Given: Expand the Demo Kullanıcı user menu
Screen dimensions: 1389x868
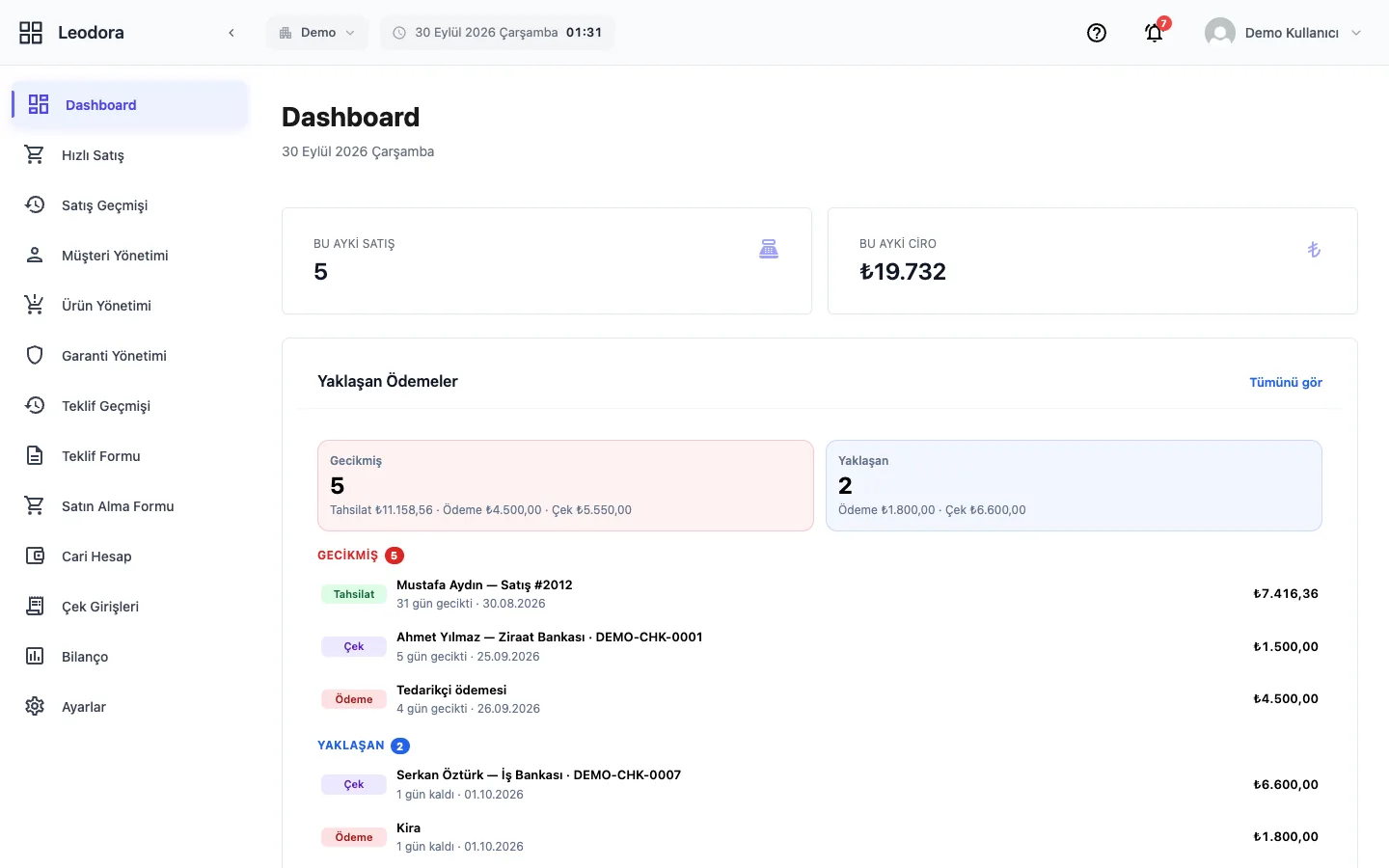Looking at the screenshot, I should tap(1284, 33).
